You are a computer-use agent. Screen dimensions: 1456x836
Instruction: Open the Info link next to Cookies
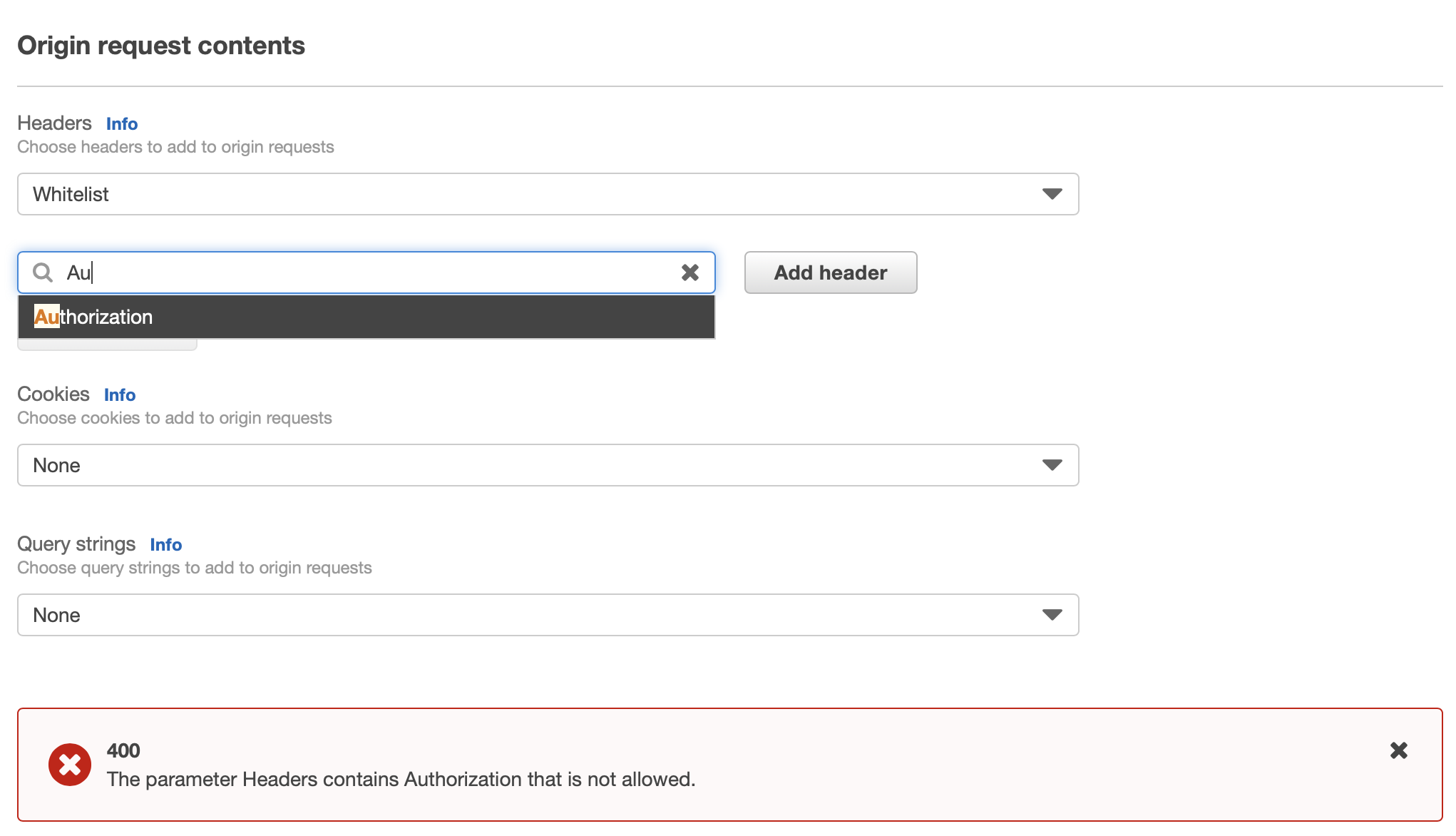pyautogui.click(x=120, y=395)
